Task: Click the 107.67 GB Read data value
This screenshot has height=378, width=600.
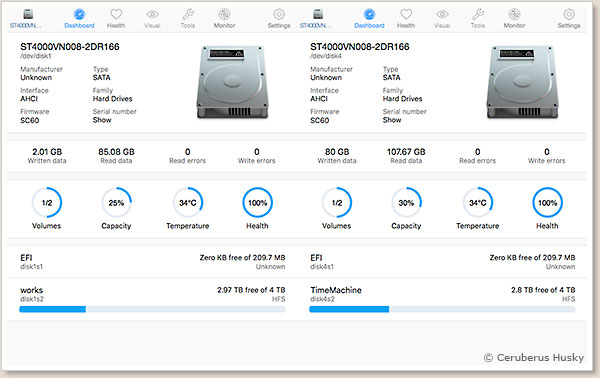Action: 406,152
